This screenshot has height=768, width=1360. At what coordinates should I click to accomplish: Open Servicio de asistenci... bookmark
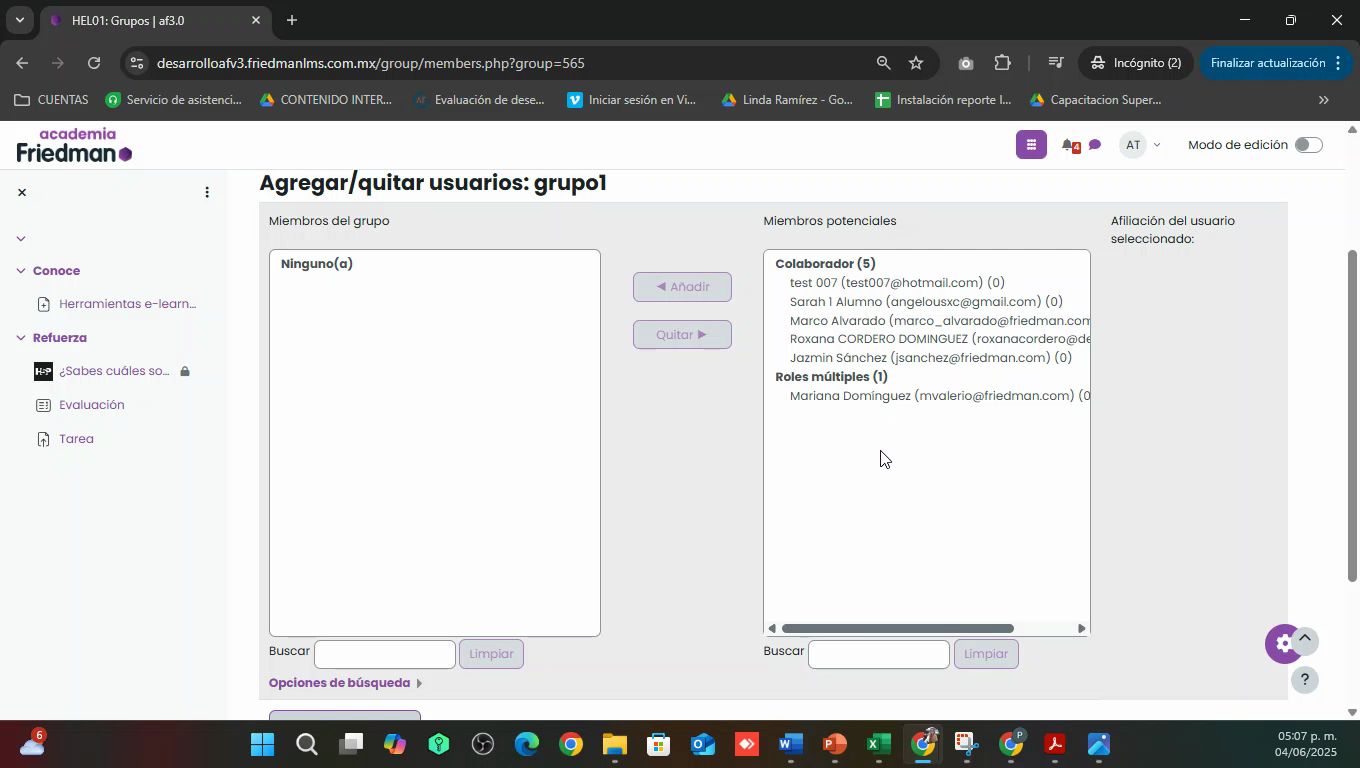[x=173, y=100]
